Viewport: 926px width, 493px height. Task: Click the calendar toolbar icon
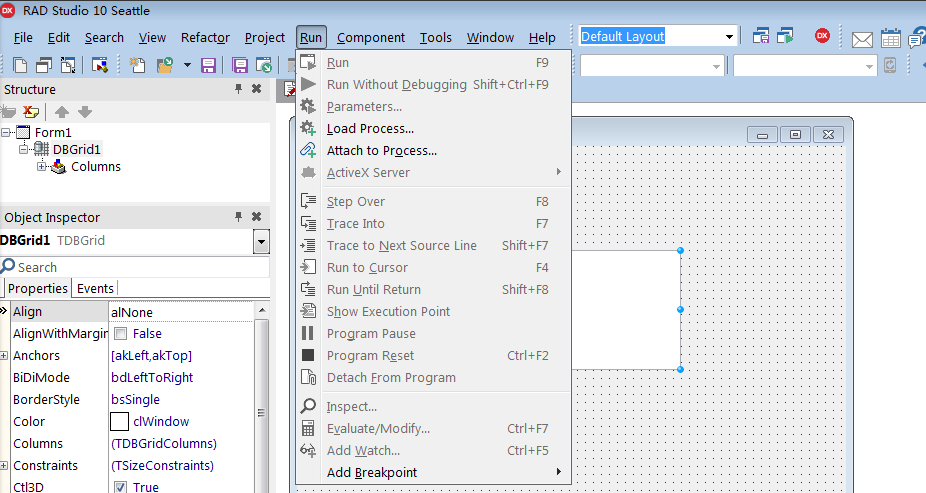click(x=891, y=38)
